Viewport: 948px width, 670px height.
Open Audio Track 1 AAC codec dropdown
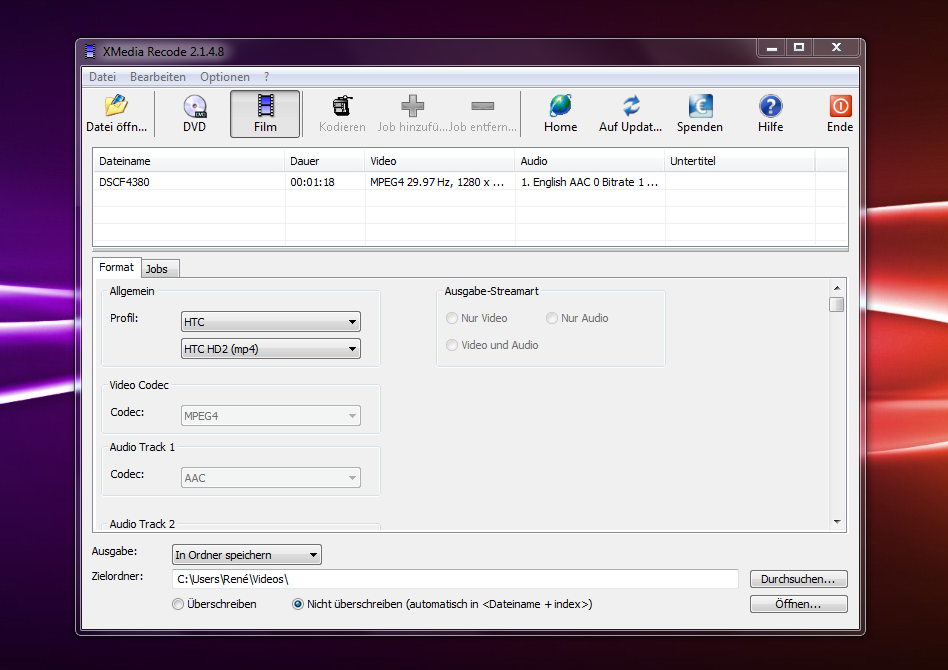(x=271, y=478)
